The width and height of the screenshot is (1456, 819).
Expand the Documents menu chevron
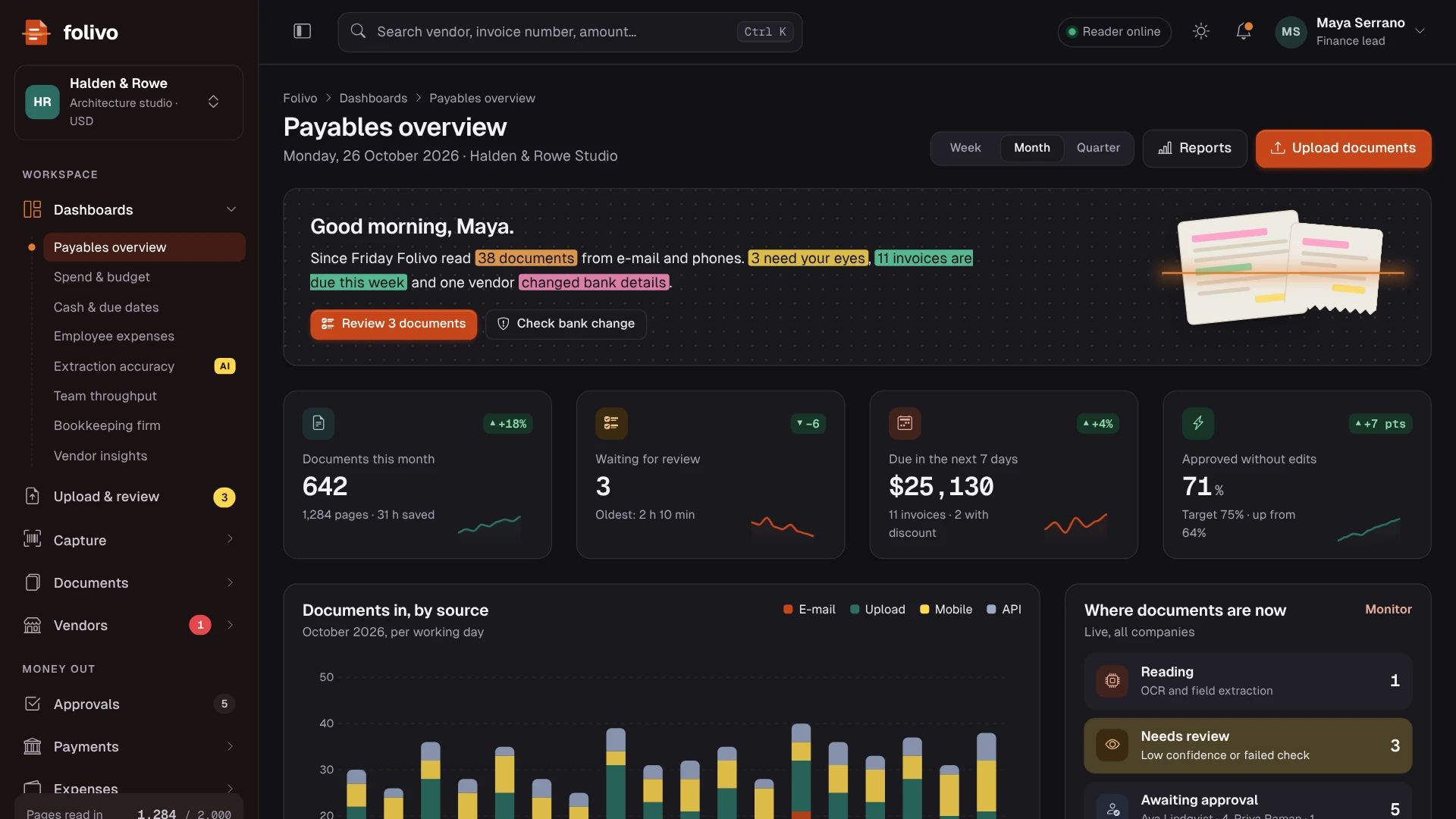(x=230, y=582)
